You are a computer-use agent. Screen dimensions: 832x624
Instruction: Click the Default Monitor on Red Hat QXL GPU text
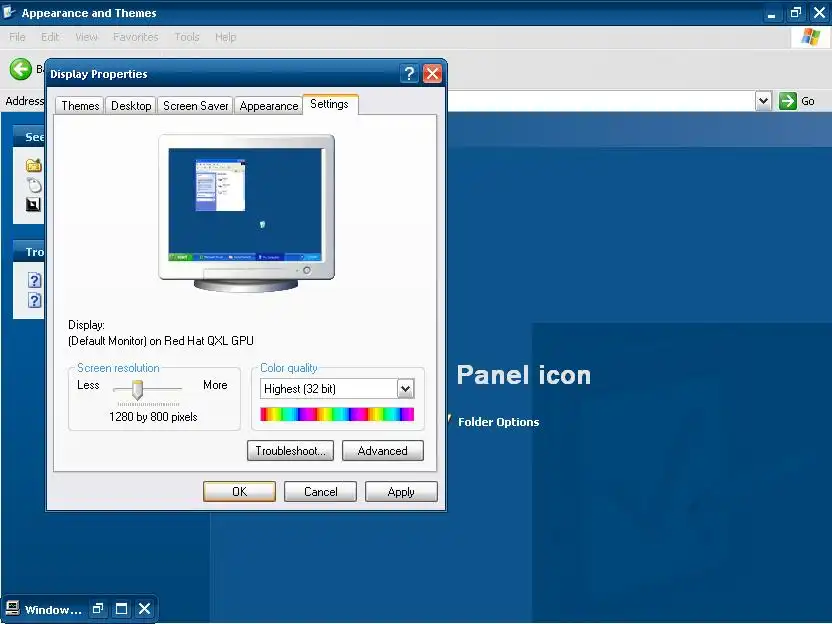(161, 341)
